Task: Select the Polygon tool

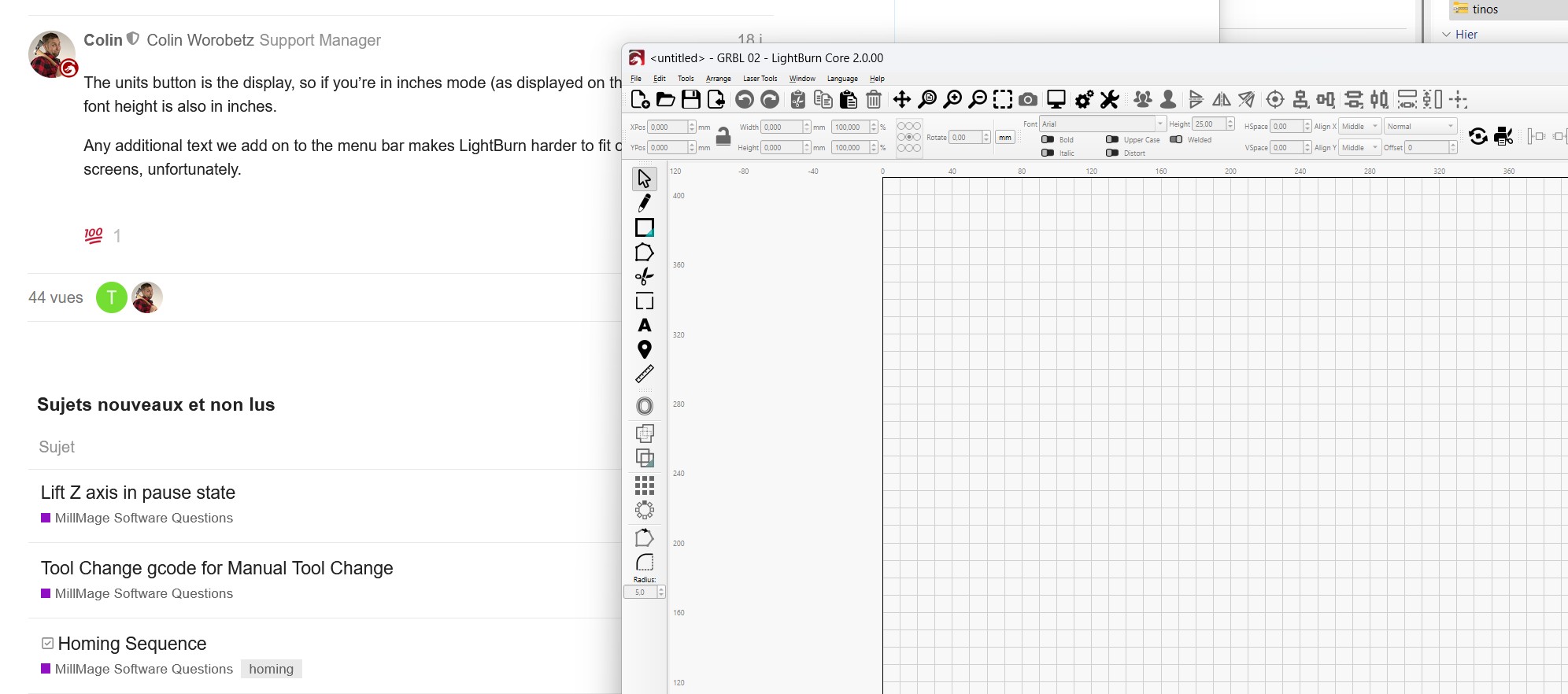Action: [x=645, y=253]
